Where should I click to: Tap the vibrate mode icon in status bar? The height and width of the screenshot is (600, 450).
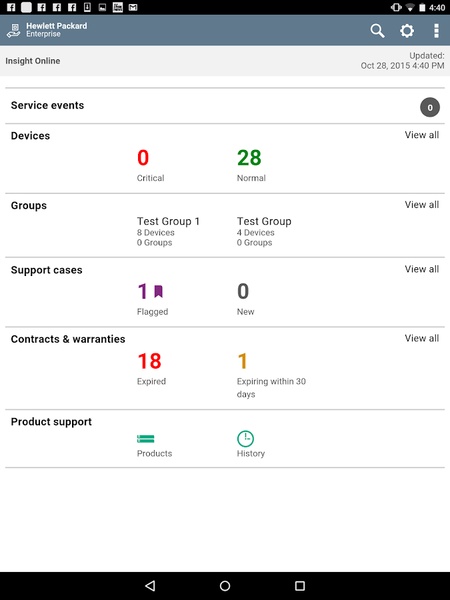coord(396,7)
